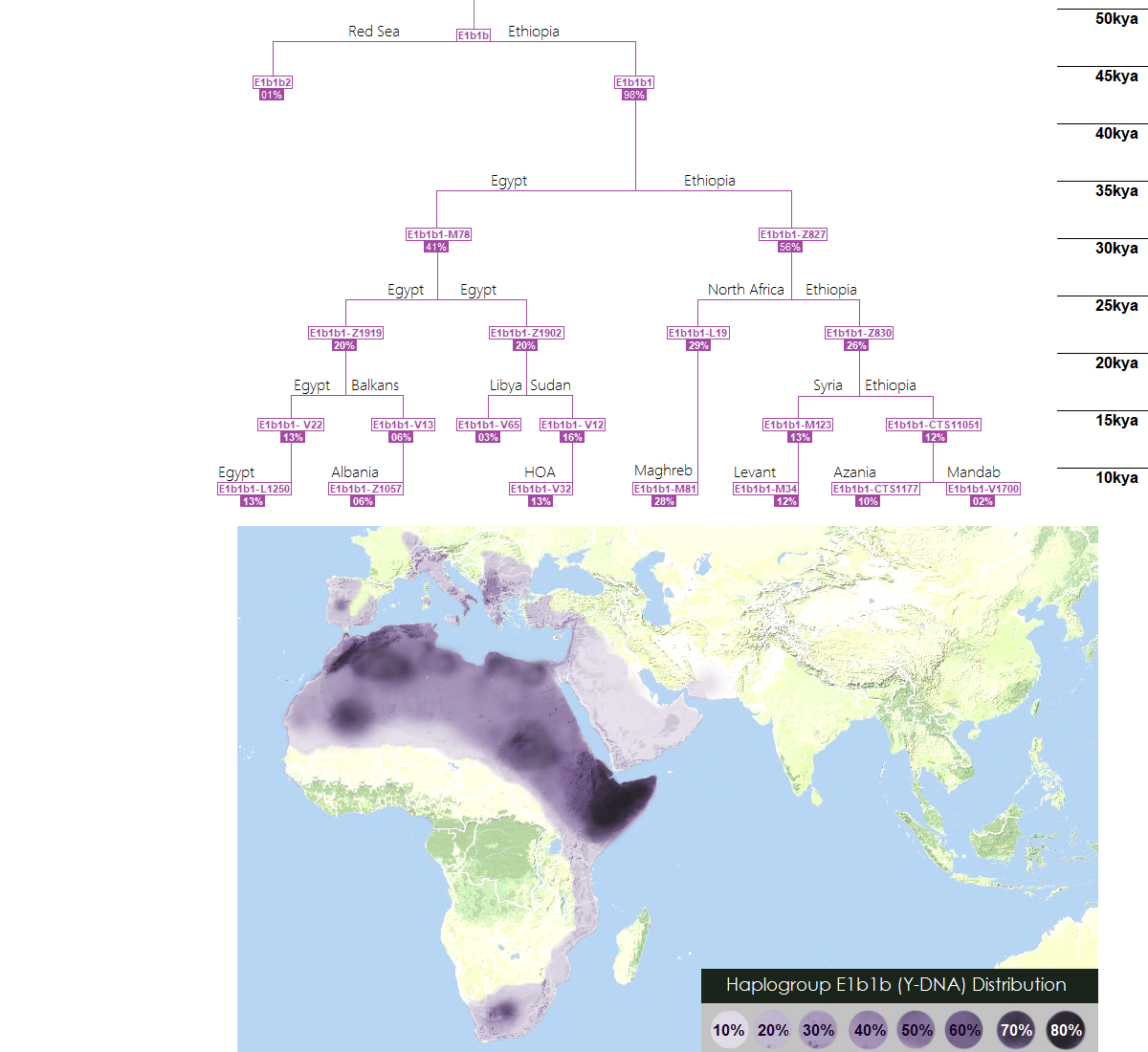The width and height of the screenshot is (1148, 1052).
Task: Click the E1b1b1-Z1902 subclade label
Action: pos(526,333)
